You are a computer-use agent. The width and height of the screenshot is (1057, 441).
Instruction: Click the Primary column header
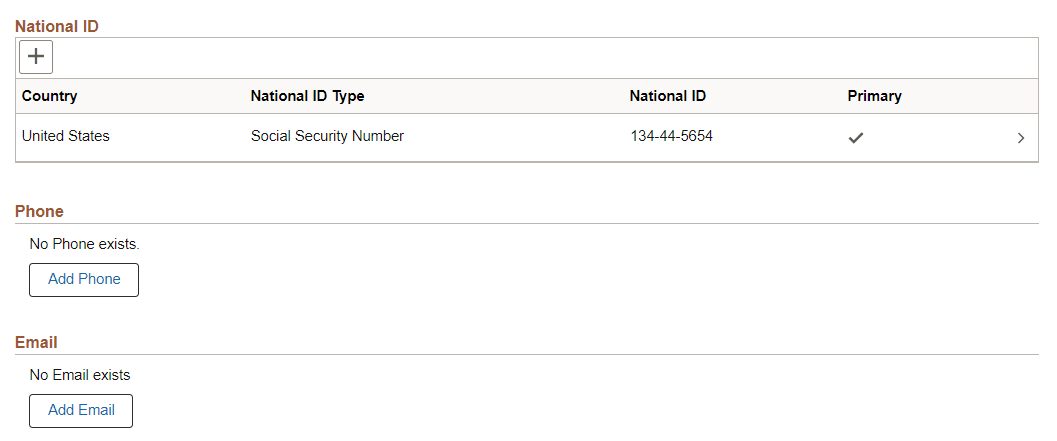click(874, 96)
